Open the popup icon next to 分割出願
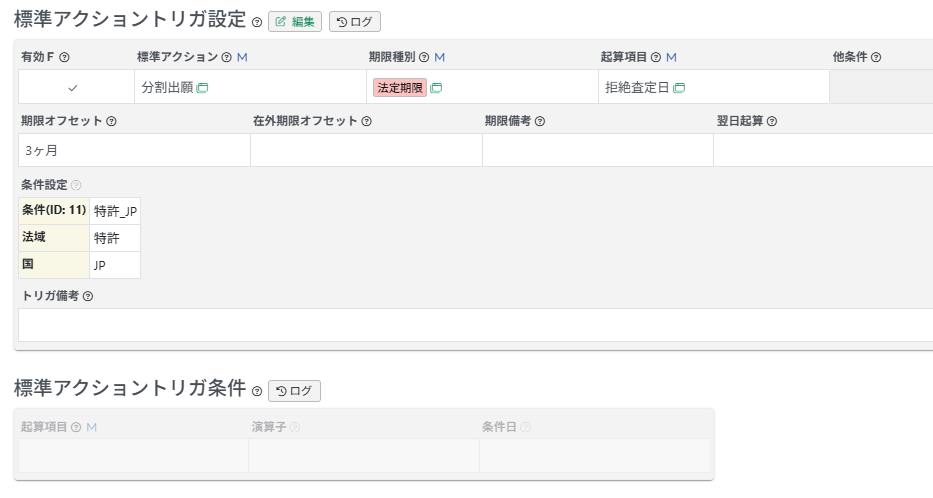 (x=202, y=88)
